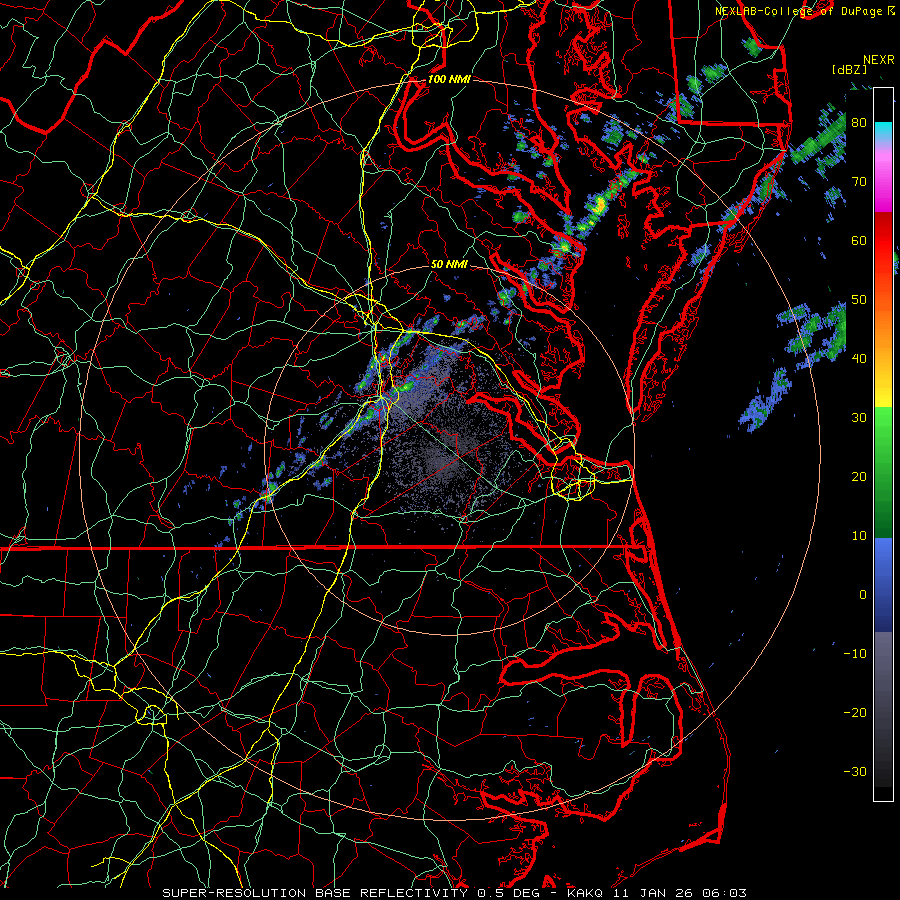This screenshot has height=900, width=900.
Task: Click the "50 NMI" range ring label
Action: [x=449, y=264]
